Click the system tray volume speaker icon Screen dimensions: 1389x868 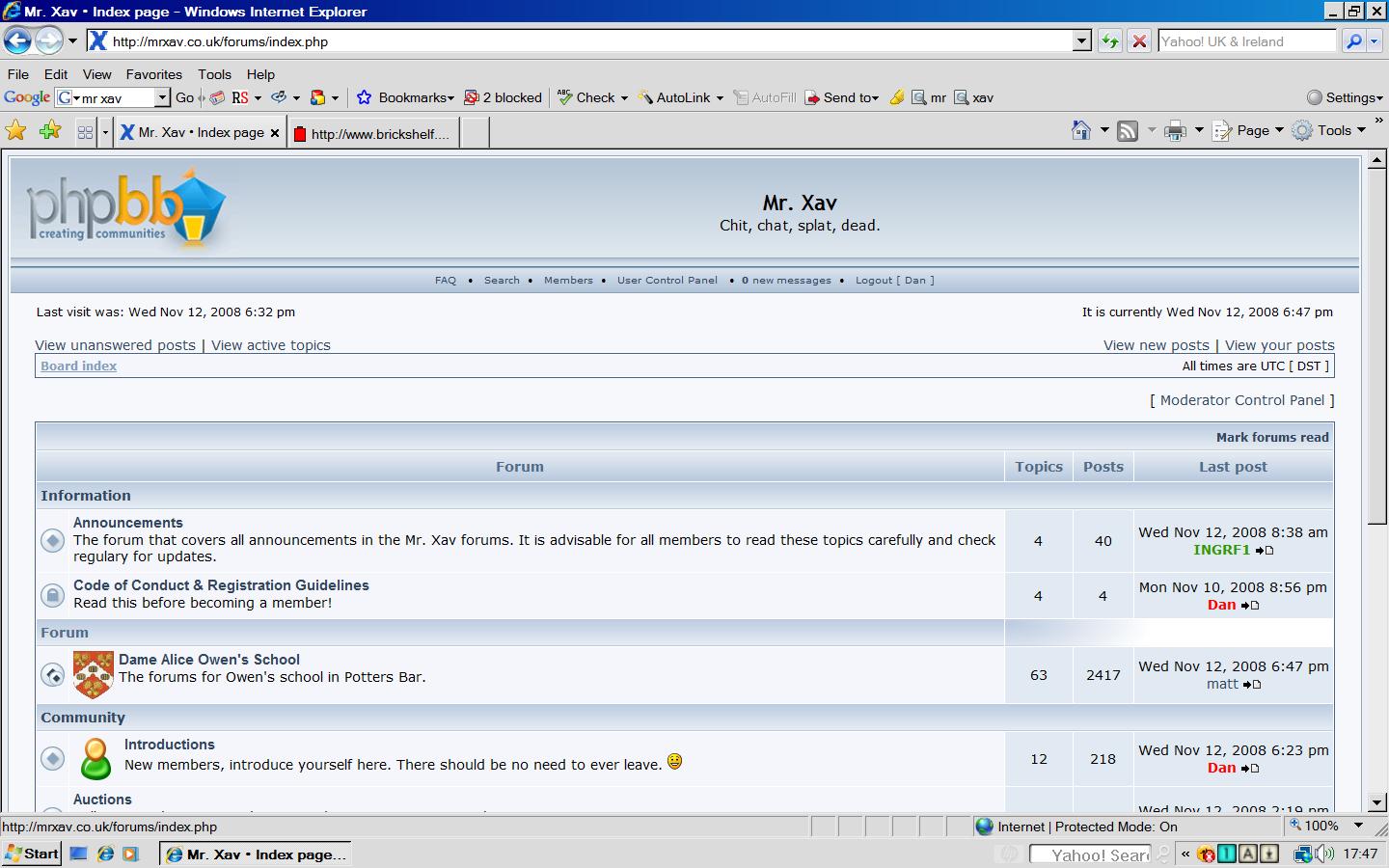[1325, 854]
